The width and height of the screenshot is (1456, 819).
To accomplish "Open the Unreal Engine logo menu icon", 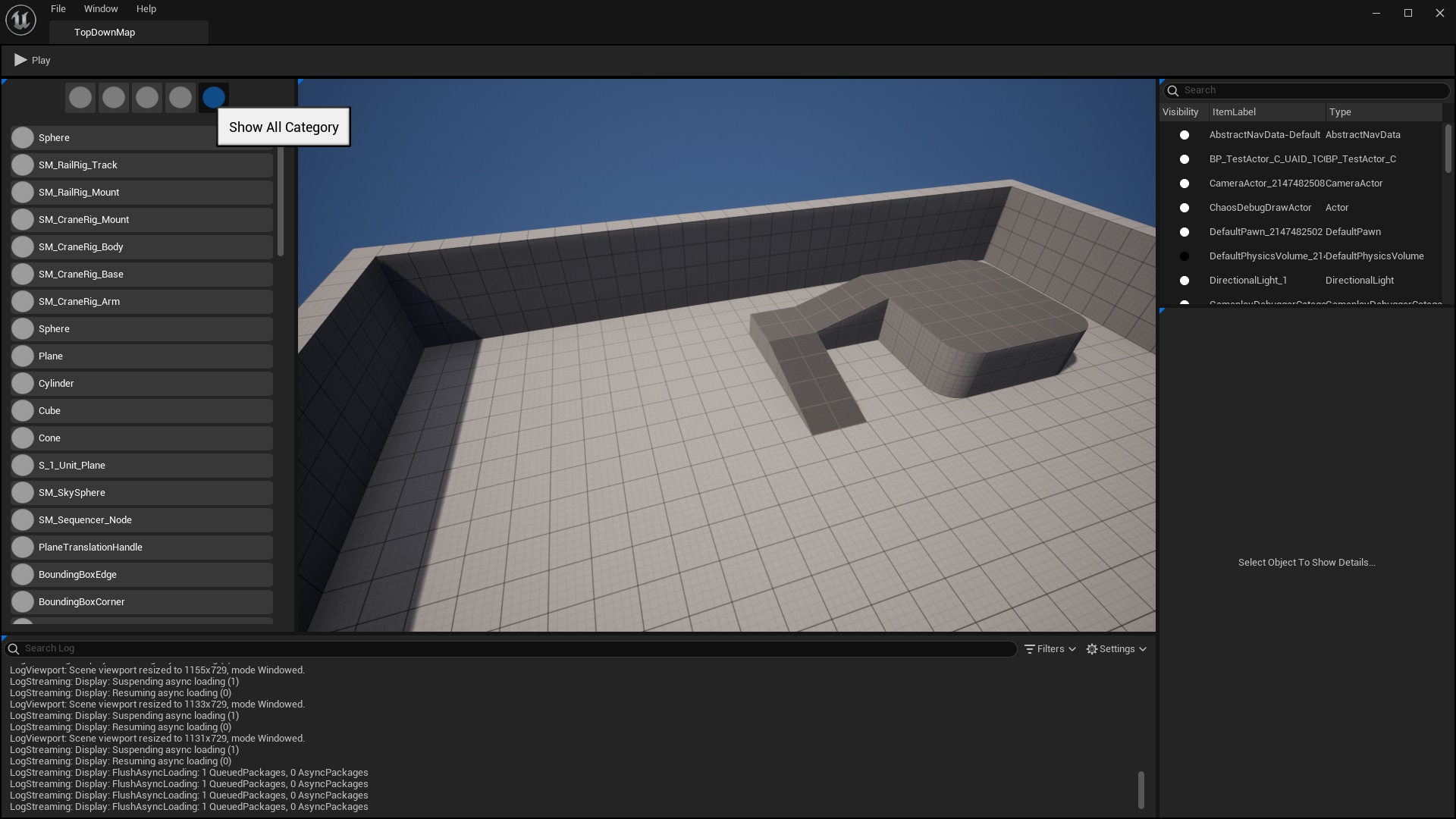I will point(20,20).
